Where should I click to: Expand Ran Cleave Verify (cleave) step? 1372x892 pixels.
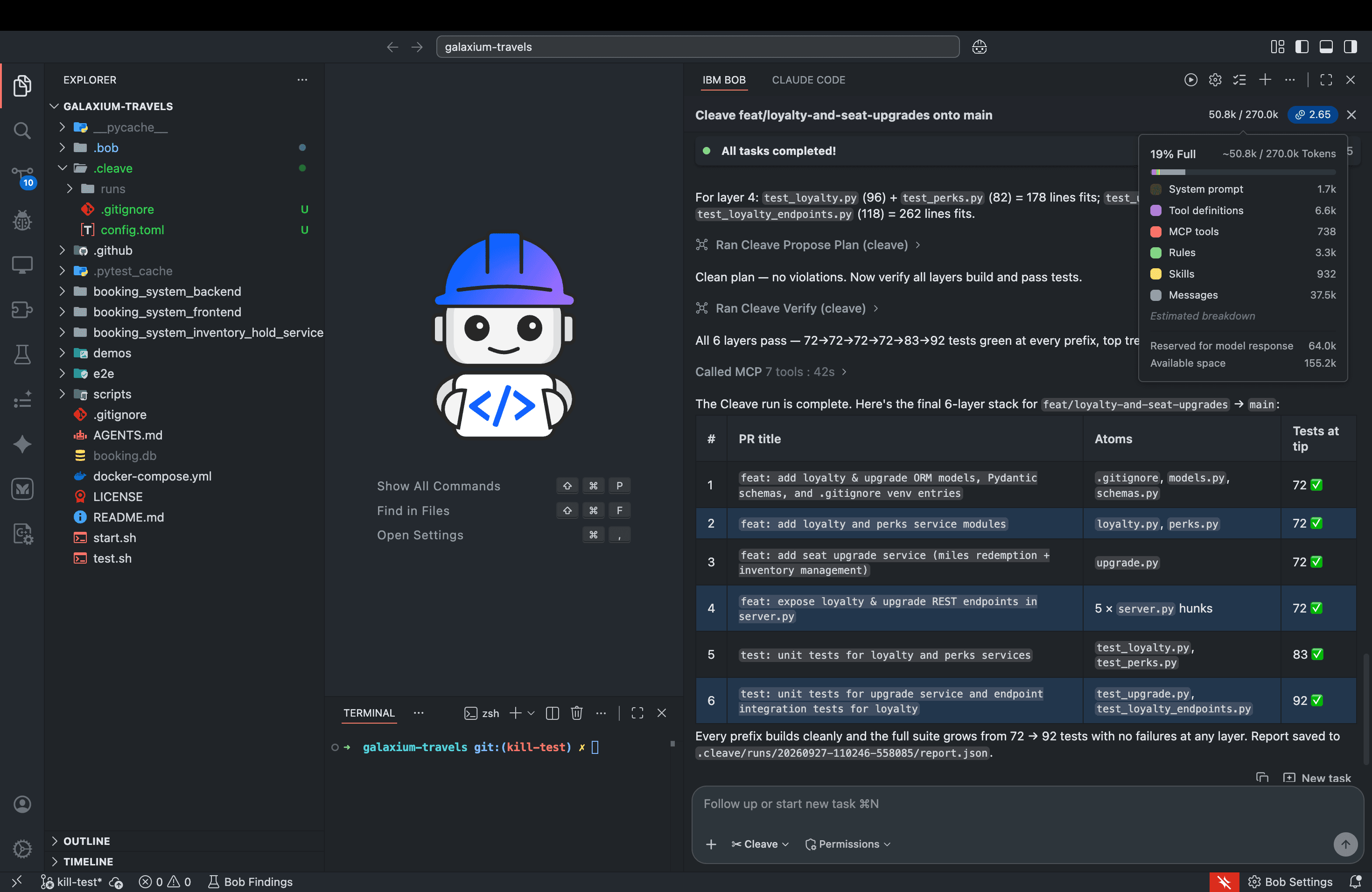tap(787, 308)
